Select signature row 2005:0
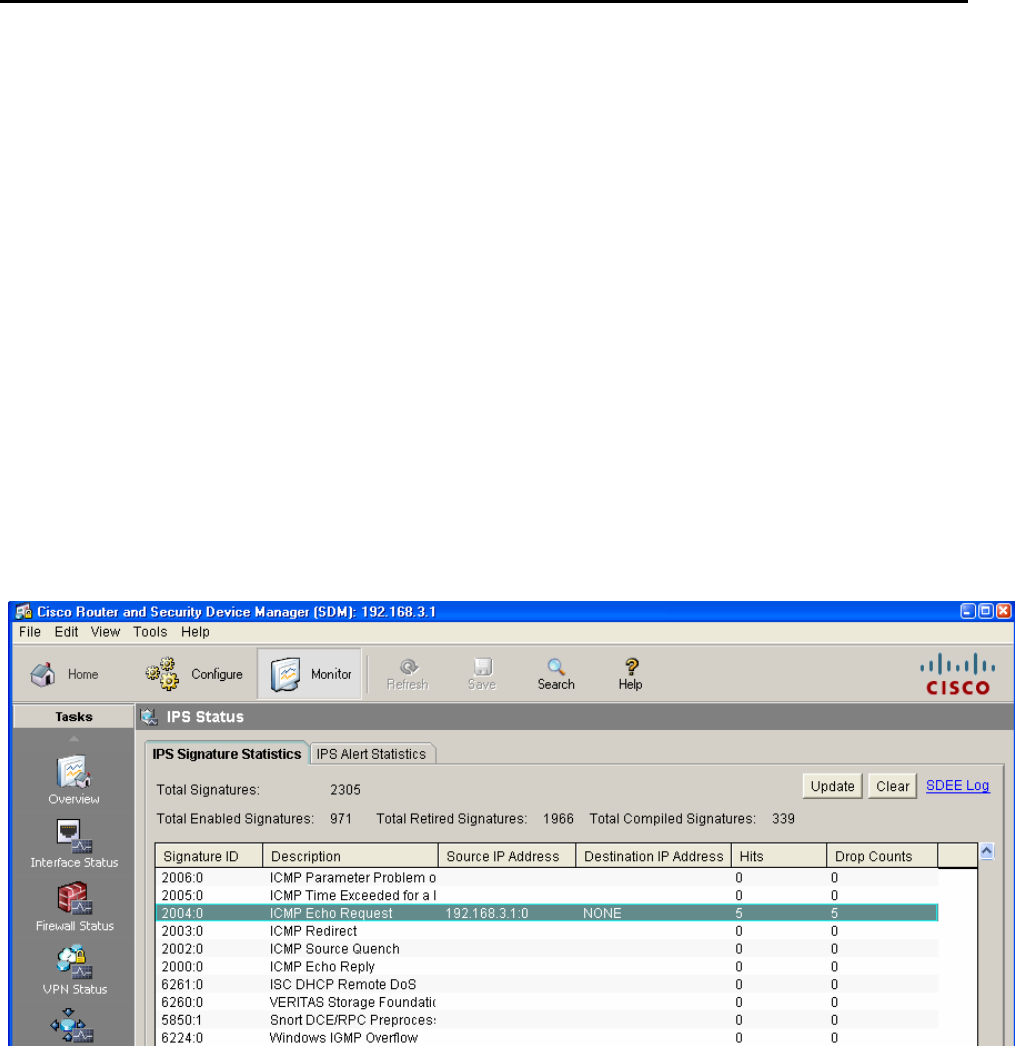 coord(547,896)
